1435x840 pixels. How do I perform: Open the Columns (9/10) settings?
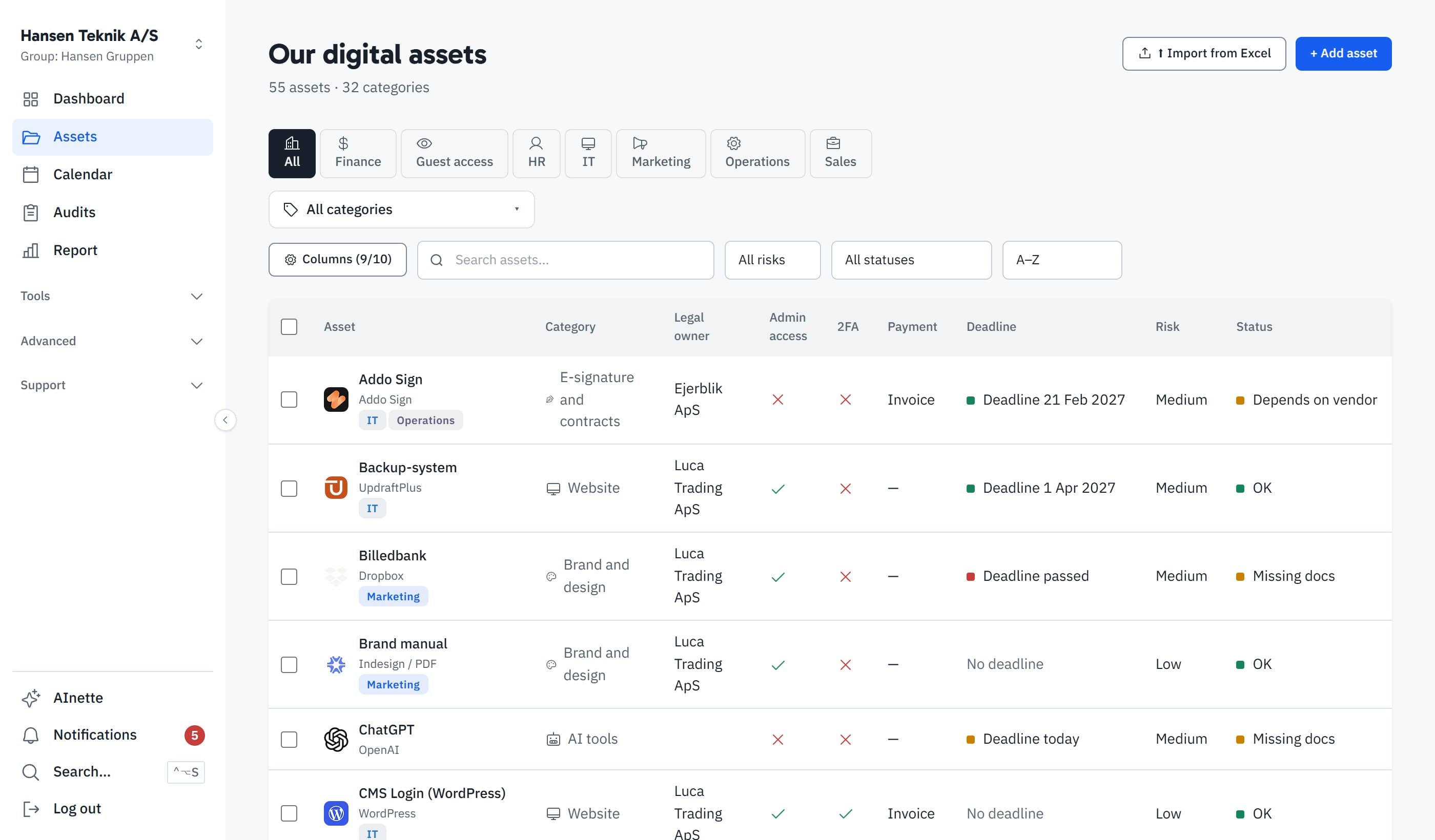[x=338, y=260]
